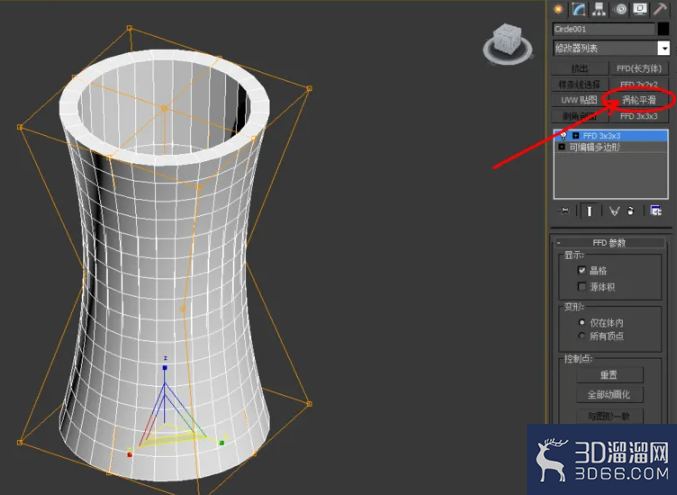Click the Pin Stack icon
This screenshot has height=495, width=677.
[564, 211]
